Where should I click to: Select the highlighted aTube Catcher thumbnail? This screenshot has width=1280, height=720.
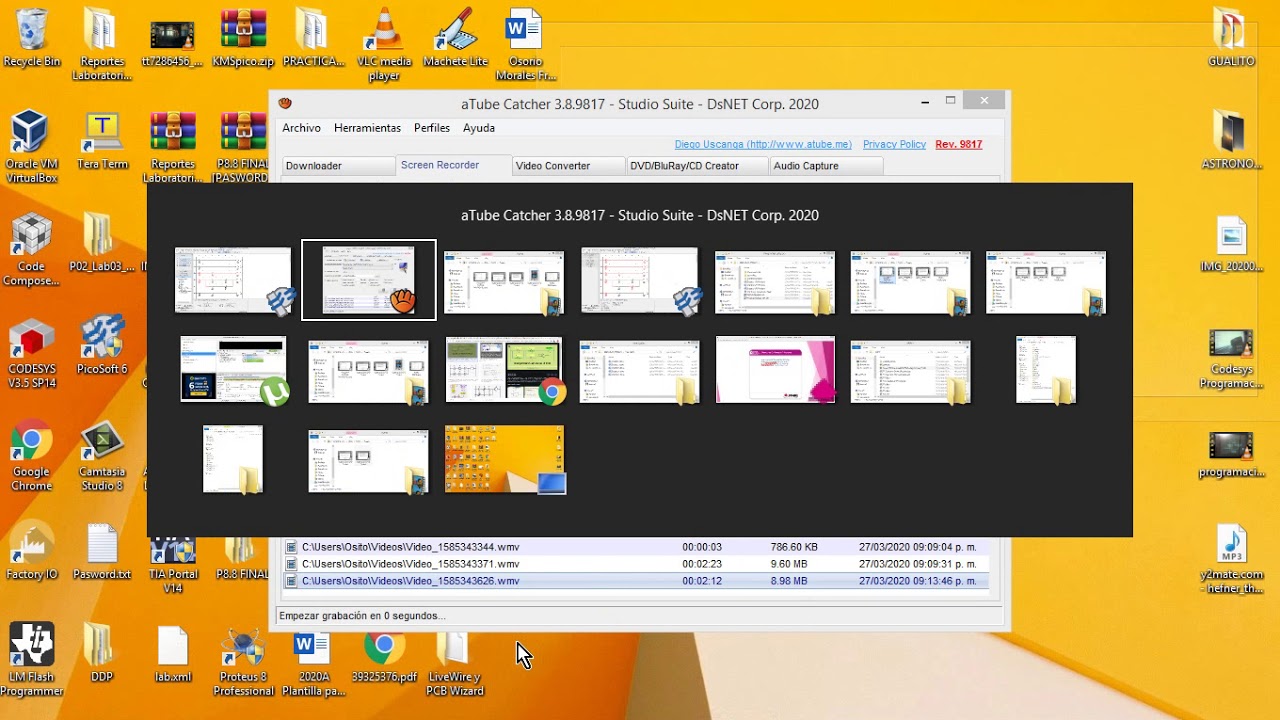coord(369,280)
